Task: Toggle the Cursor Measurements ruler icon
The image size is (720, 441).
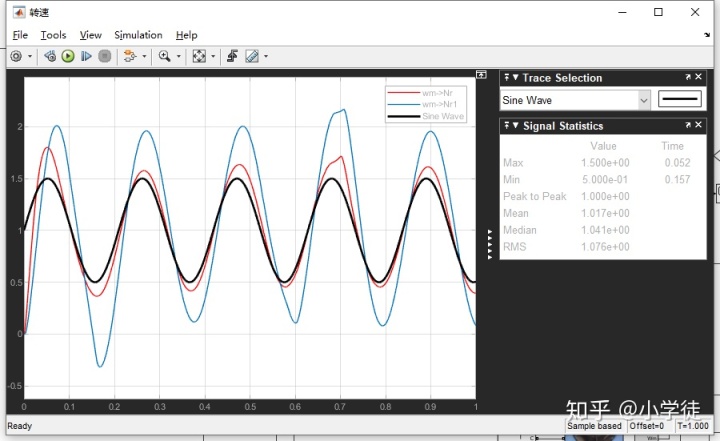Action: (252, 56)
